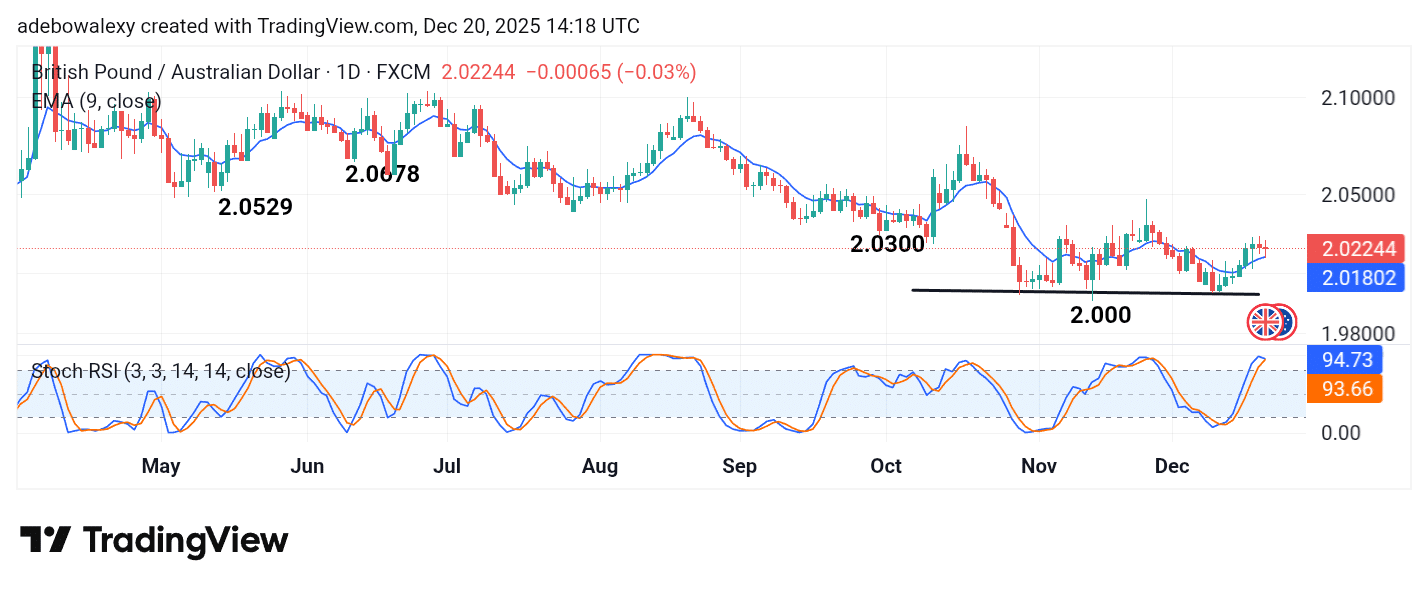Viewport: 1428px width, 591px height.
Task: Click the blue 2.01802 price tag
Action: click(x=1356, y=278)
